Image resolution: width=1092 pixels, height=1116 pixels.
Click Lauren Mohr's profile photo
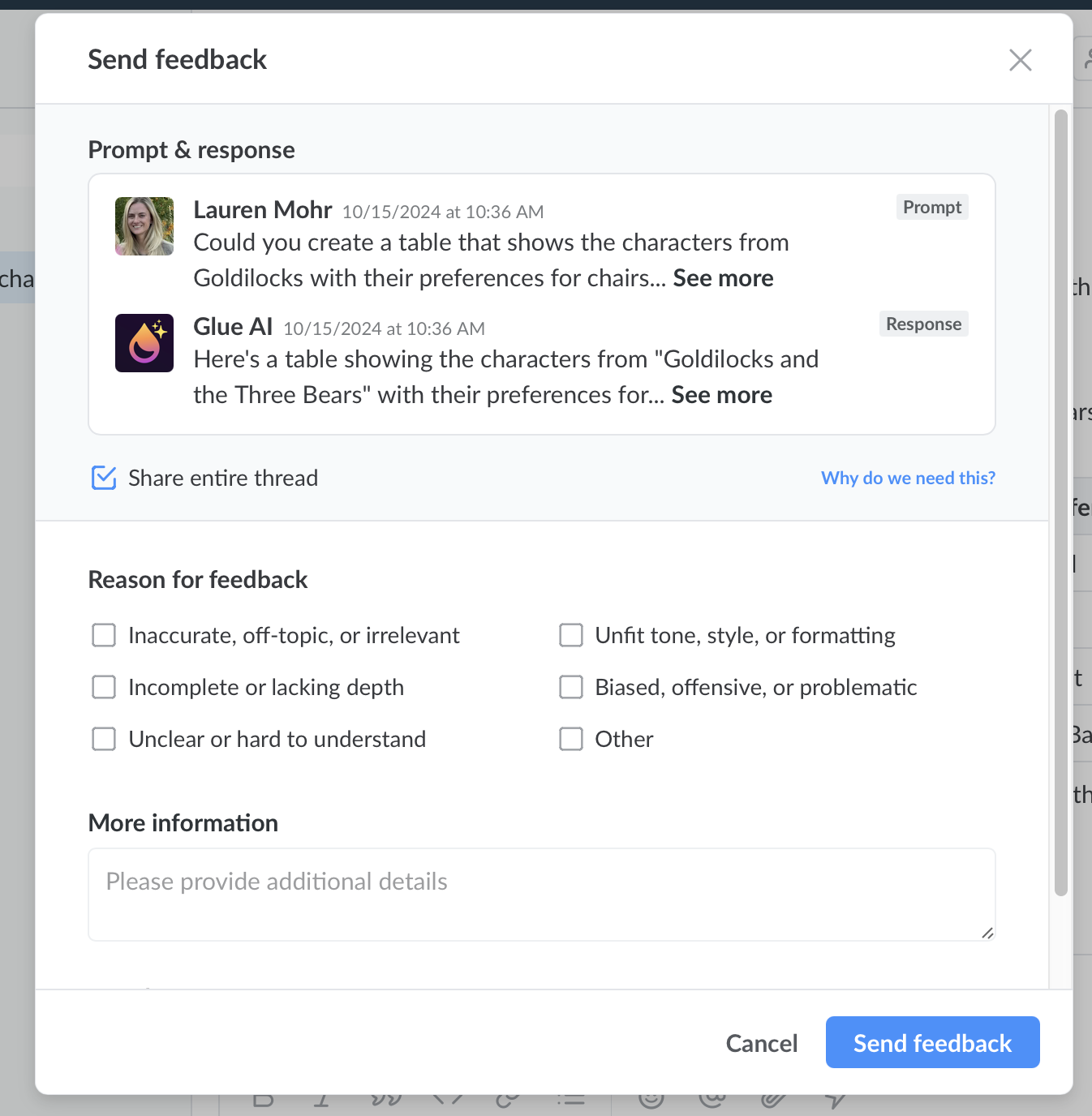[144, 226]
